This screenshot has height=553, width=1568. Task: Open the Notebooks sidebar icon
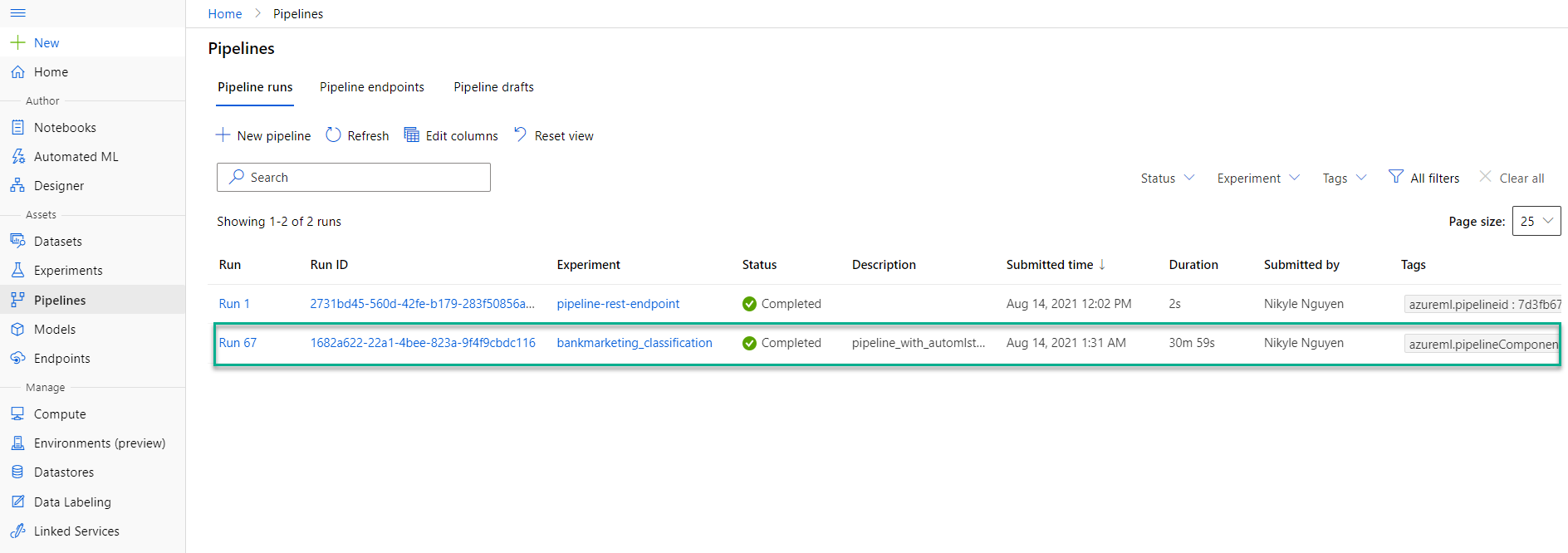click(17, 127)
